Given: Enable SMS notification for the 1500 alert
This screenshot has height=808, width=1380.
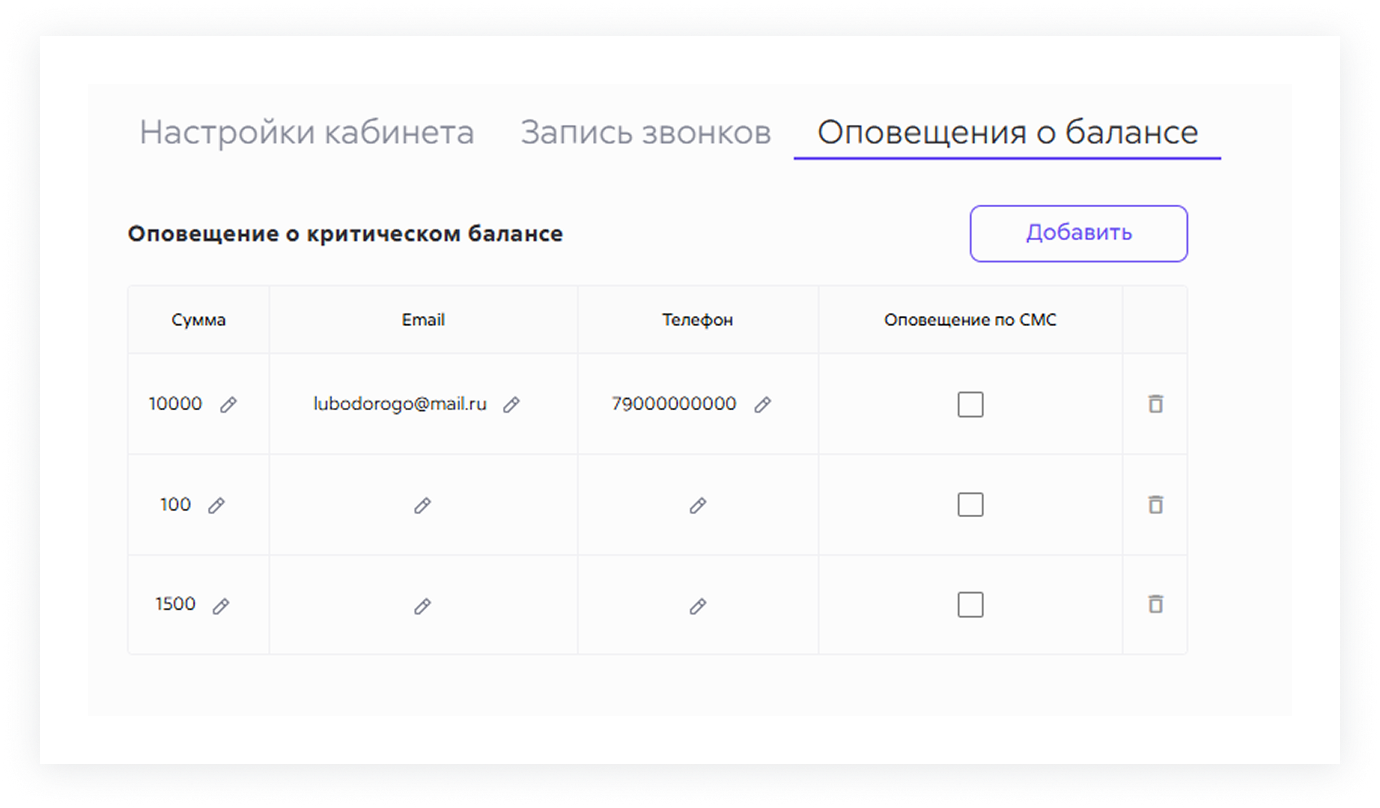Looking at the screenshot, I should [971, 605].
